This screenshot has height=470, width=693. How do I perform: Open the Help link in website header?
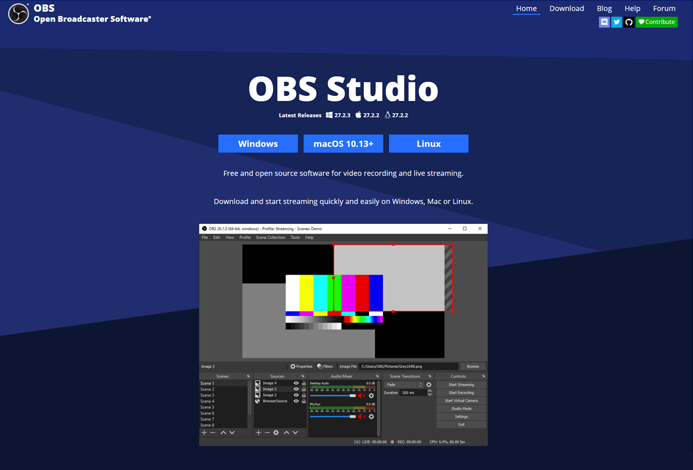click(x=632, y=8)
